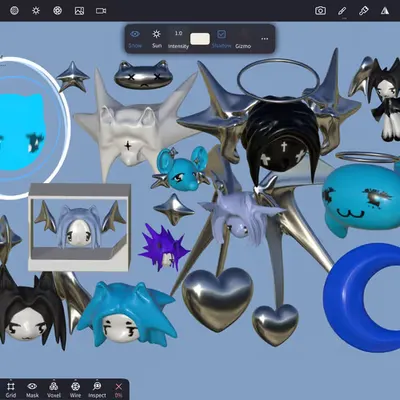
Task: Select the chrome cat face with X eyes
Action: pos(143,75)
